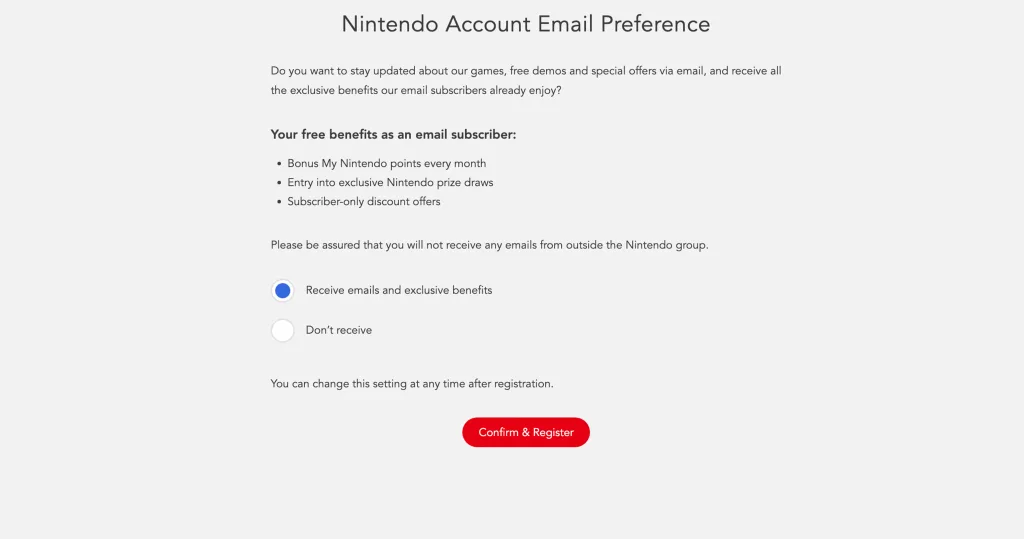Select the blue "Receive emails" radio button
Image resolution: width=1024 pixels, height=539 pixels.
coord(282,290)
